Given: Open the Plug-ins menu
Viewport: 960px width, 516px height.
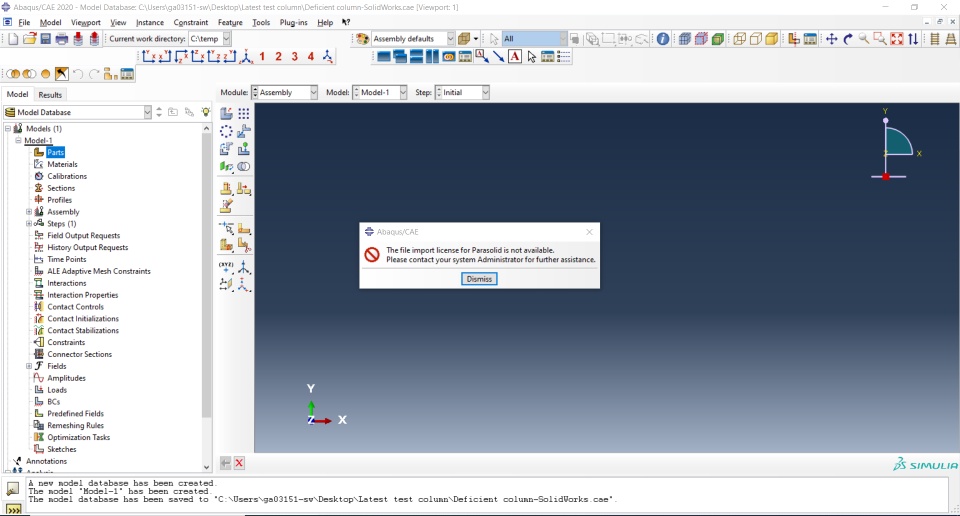Looking at the screenshot, I should [x=293, y=22].
